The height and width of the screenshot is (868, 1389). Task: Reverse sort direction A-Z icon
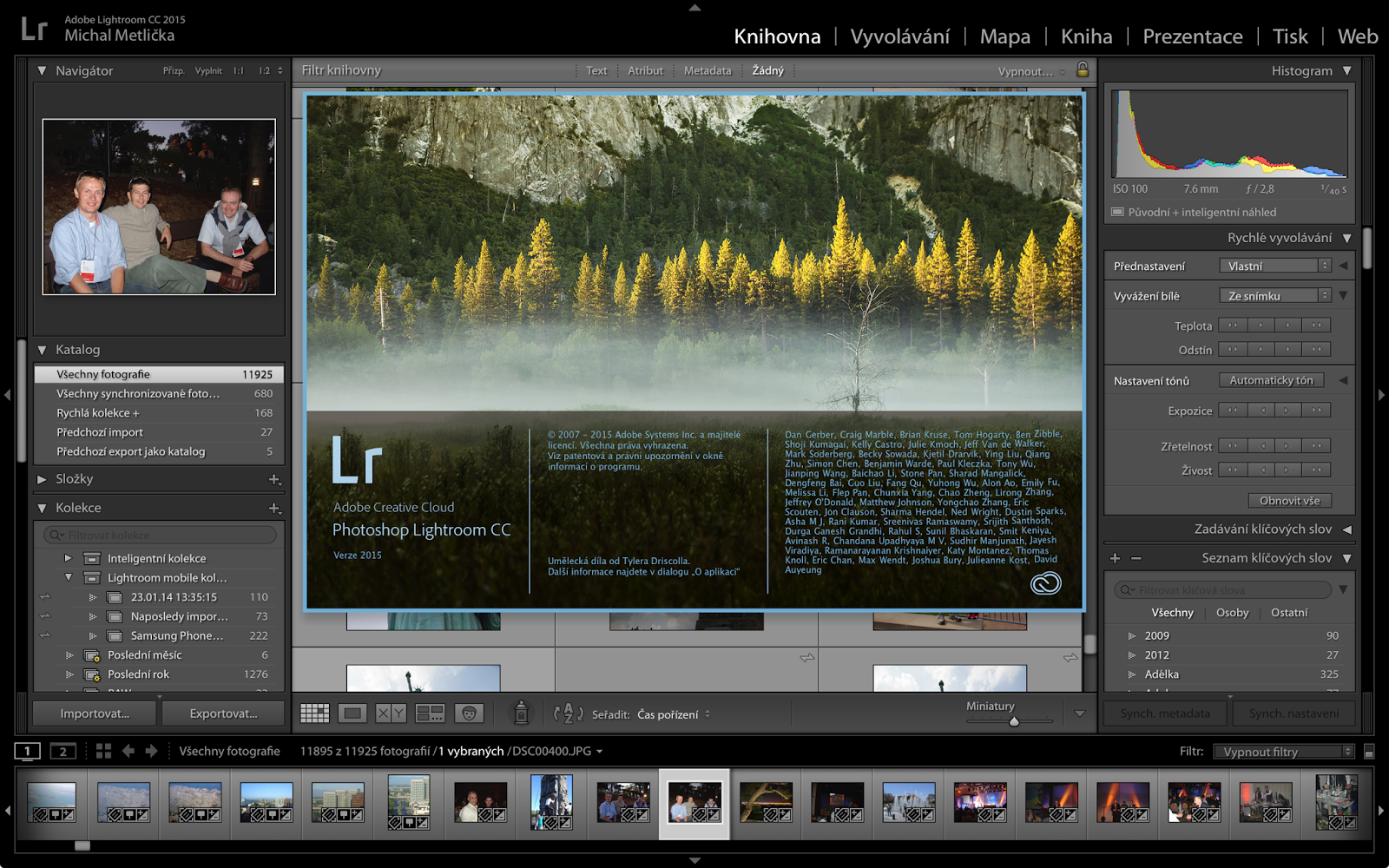(569, 713)
